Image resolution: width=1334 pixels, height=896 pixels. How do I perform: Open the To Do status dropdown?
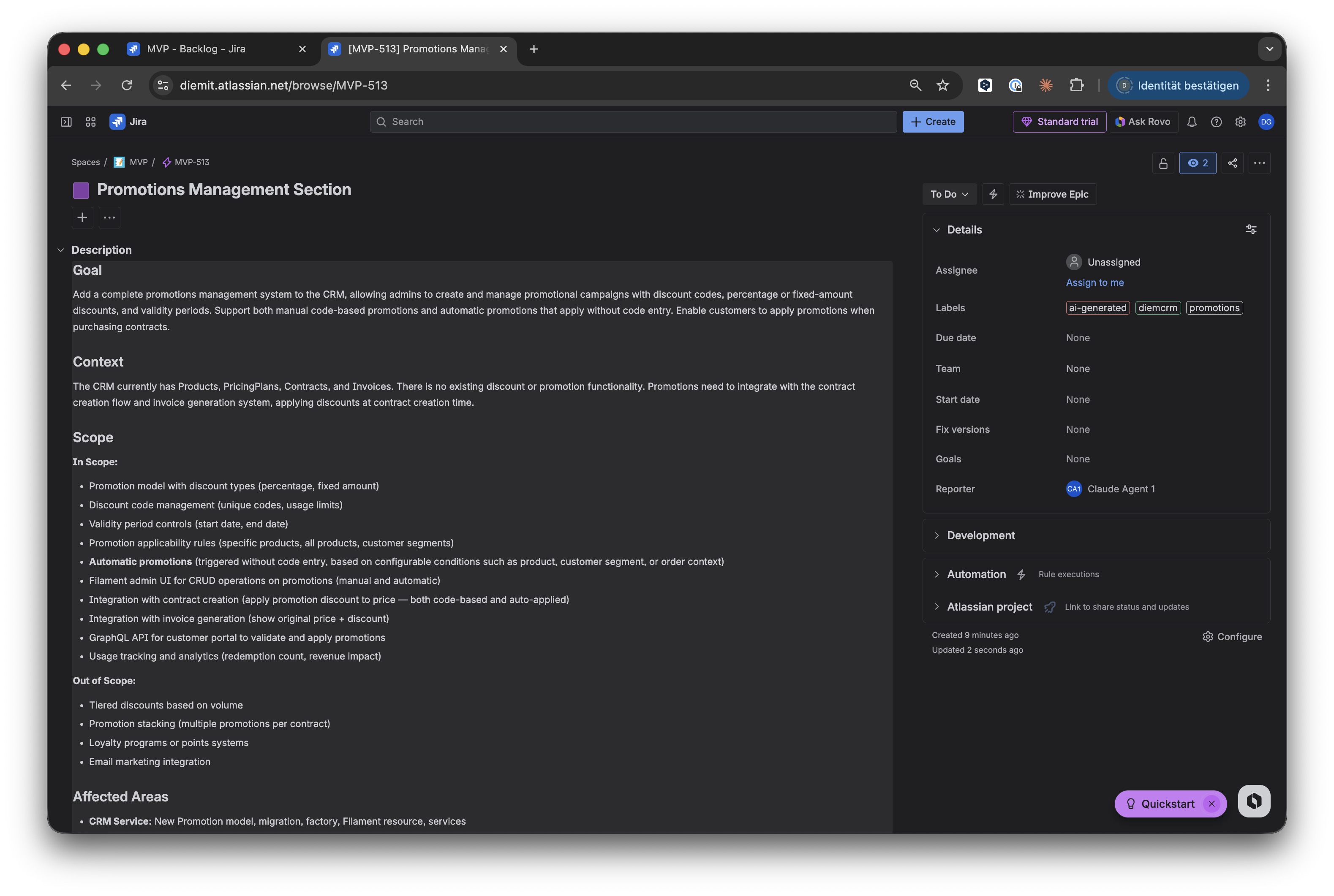pos(949,194)
